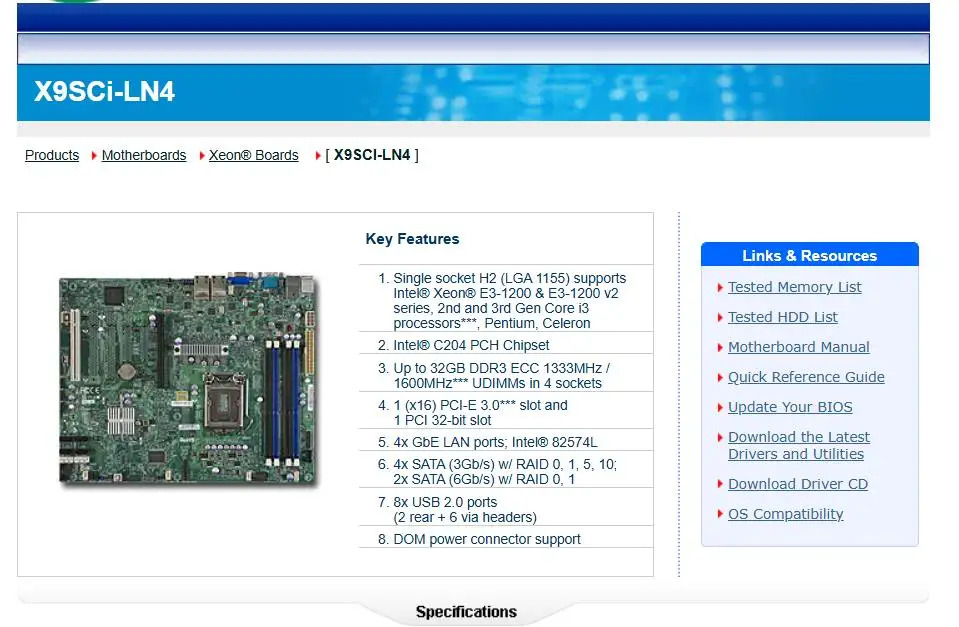Open the Tested HDD List link

coord(783,317)
